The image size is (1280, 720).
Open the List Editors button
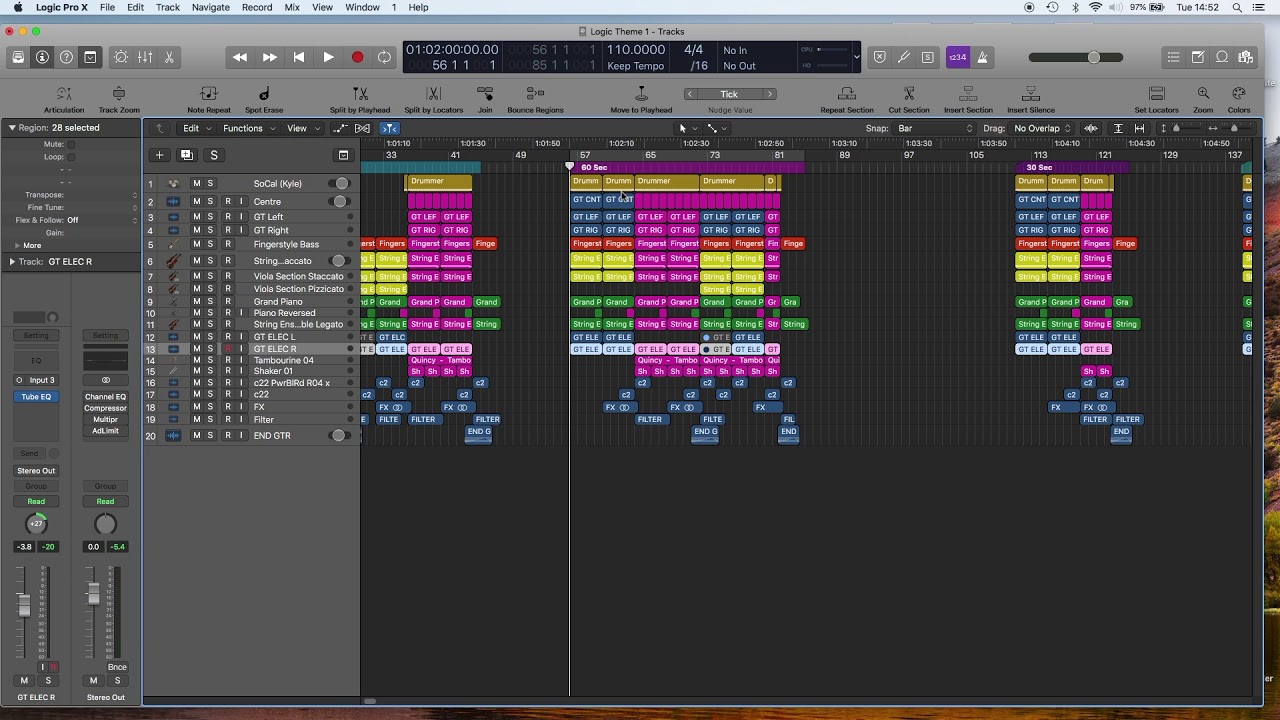point(1174,57)
